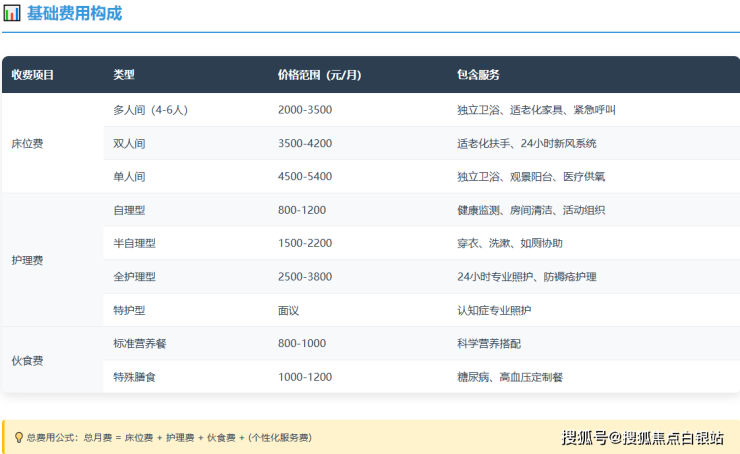Click the lightbulb icon before 总费用公式
740x454 pixels.
point(18,437)
